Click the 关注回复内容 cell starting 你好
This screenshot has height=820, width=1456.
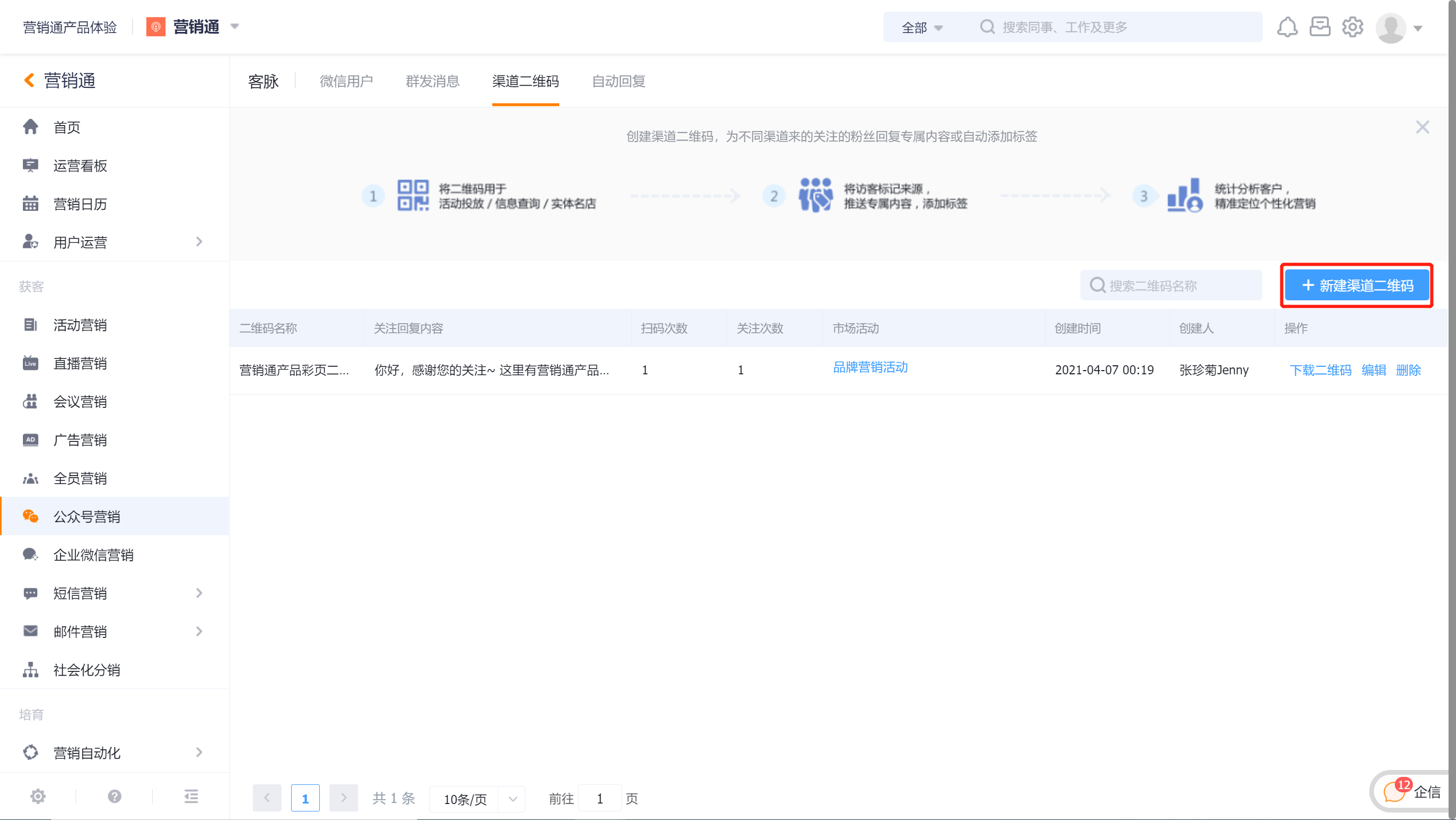(x=492, y=371)
